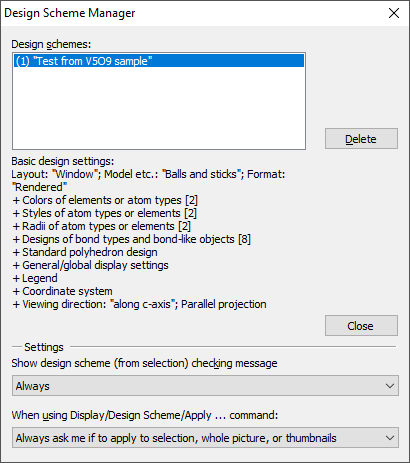Click the "Standard polyhedron design" line
The height and width of the screenshot is (463, 410).
point(85,252)
